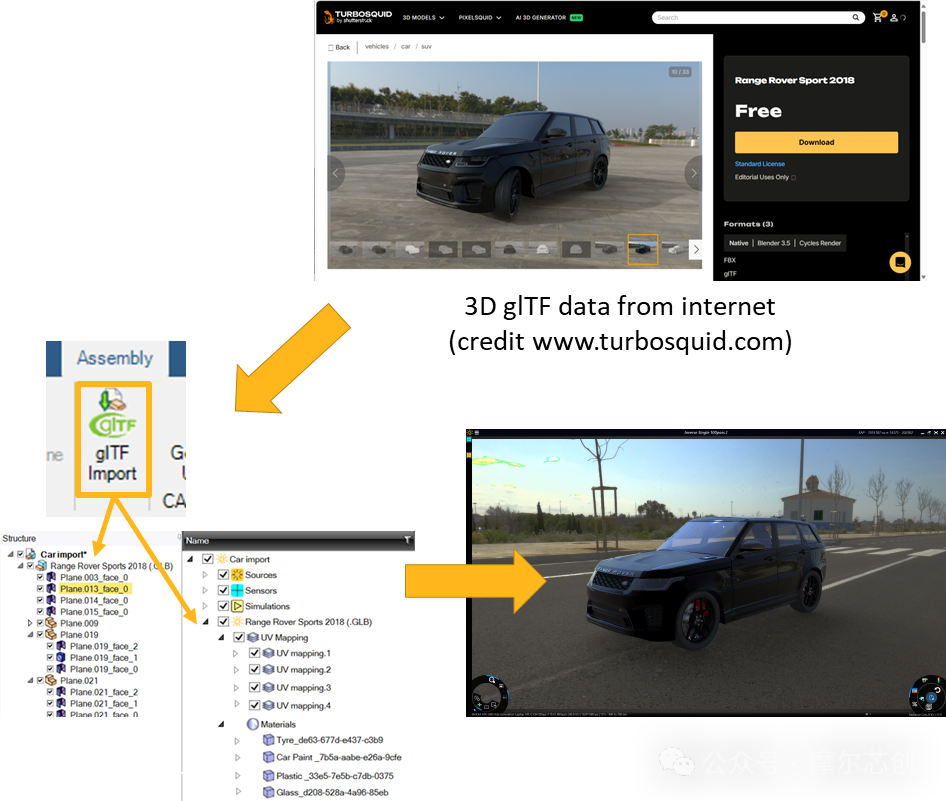Collapse the Plane.019 structure node
The image size is (946, 801).
[30, 635]
